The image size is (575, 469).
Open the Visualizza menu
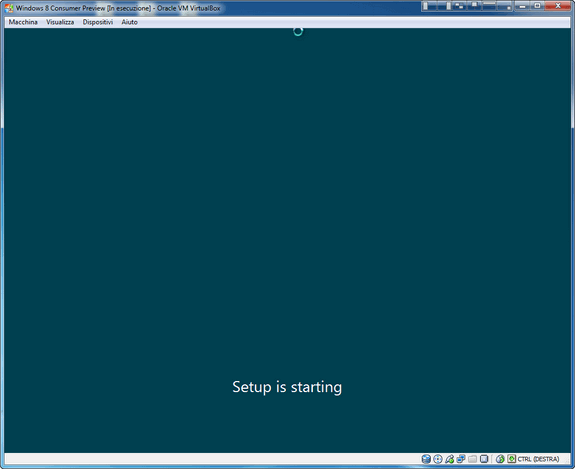point(60,22)
